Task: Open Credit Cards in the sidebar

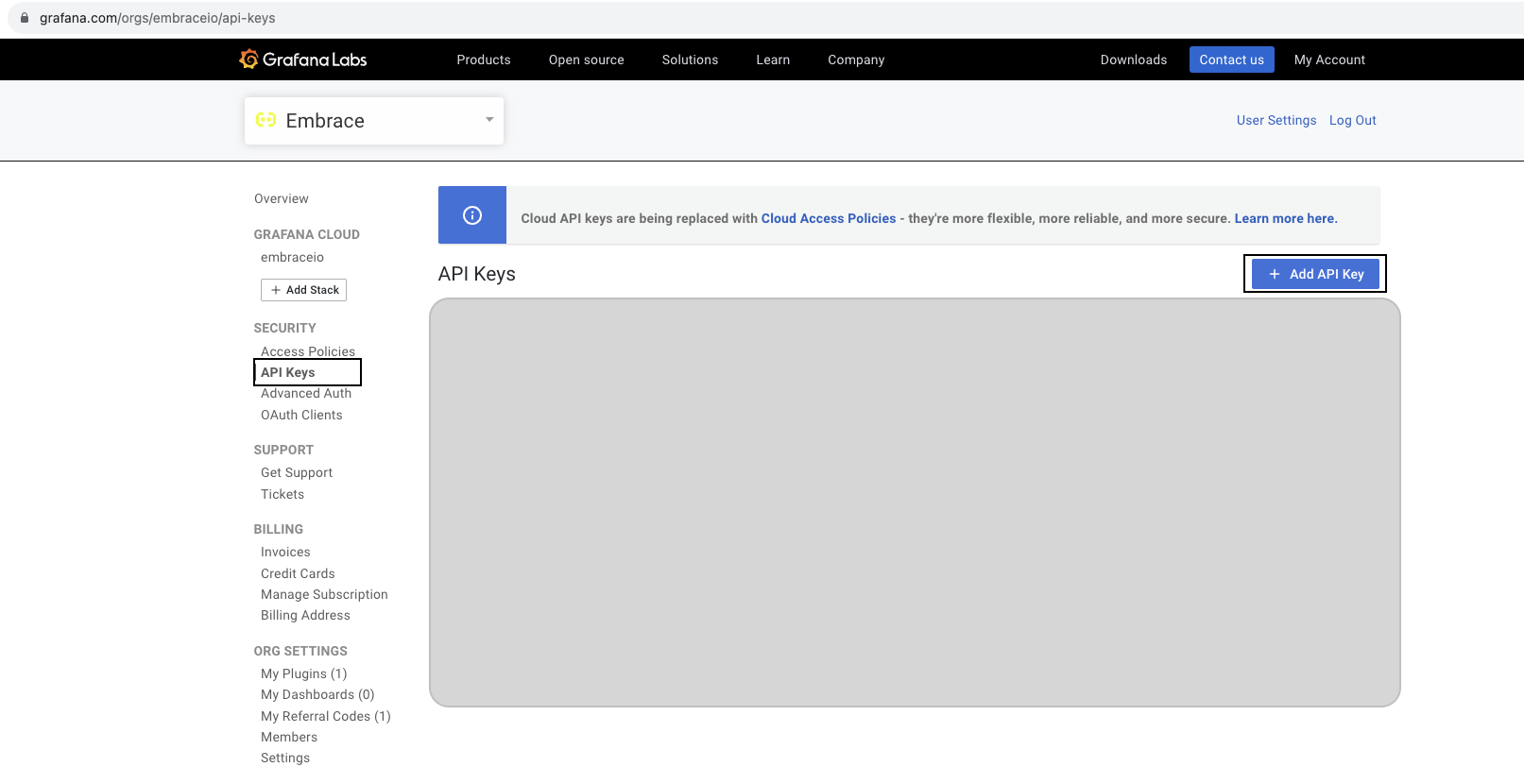Action: click(x=298, y=573)
